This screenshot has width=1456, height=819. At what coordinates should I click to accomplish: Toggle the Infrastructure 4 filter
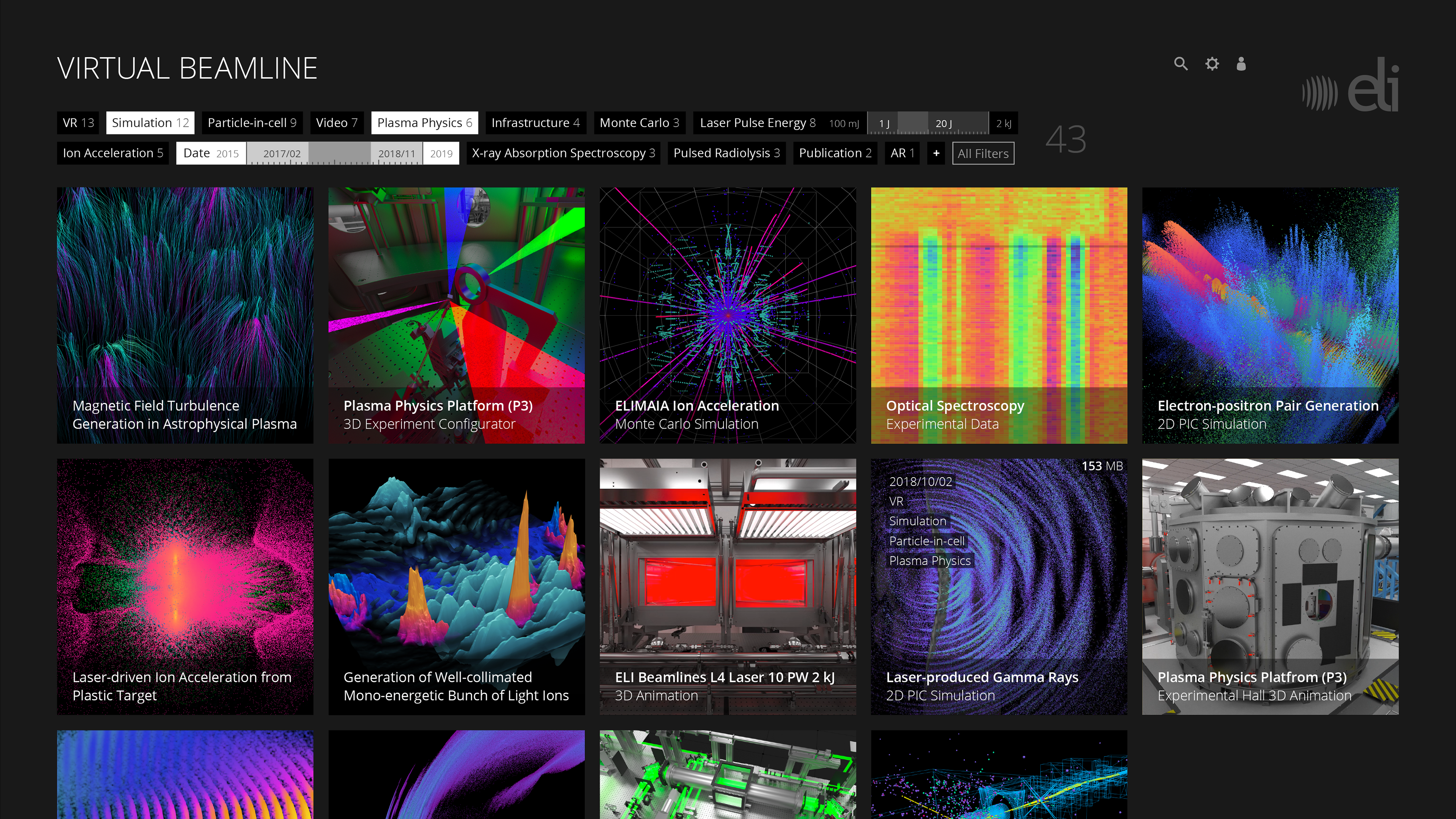(536, 123)
